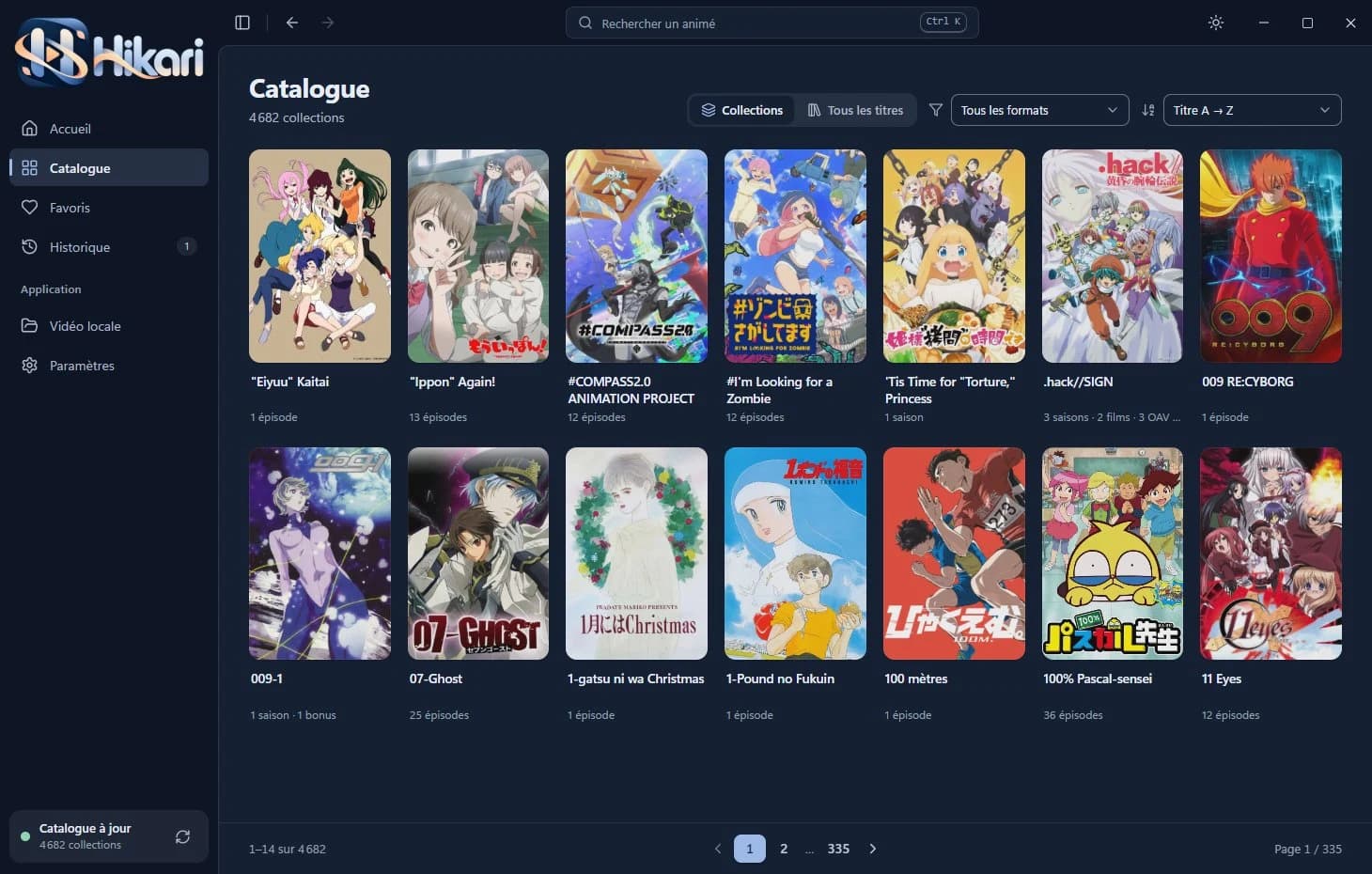Open the 009-1 poster
The width and height of the screenshot is (1372, 874).
click(320, 554)
